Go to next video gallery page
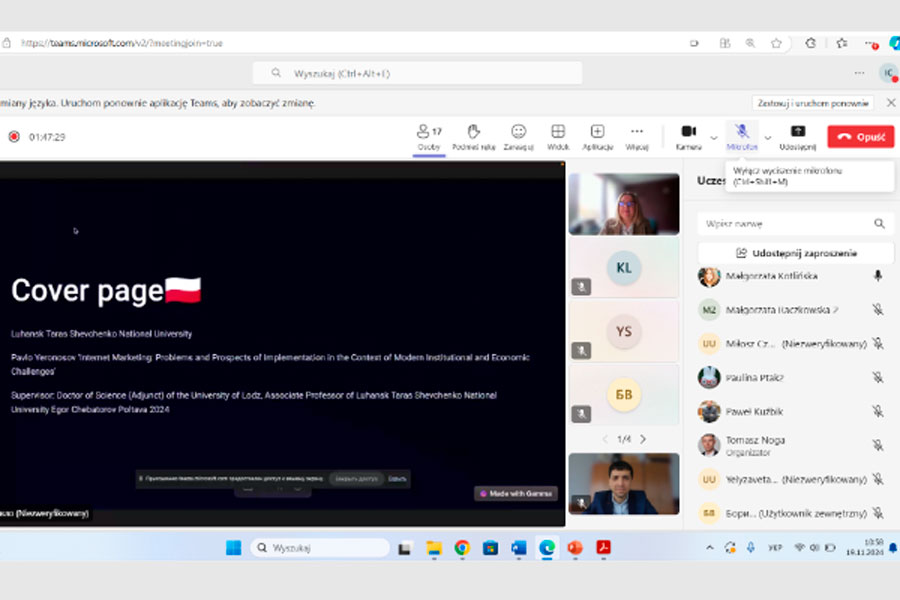This screenshot has height=600, width=900. click(643, 439)
